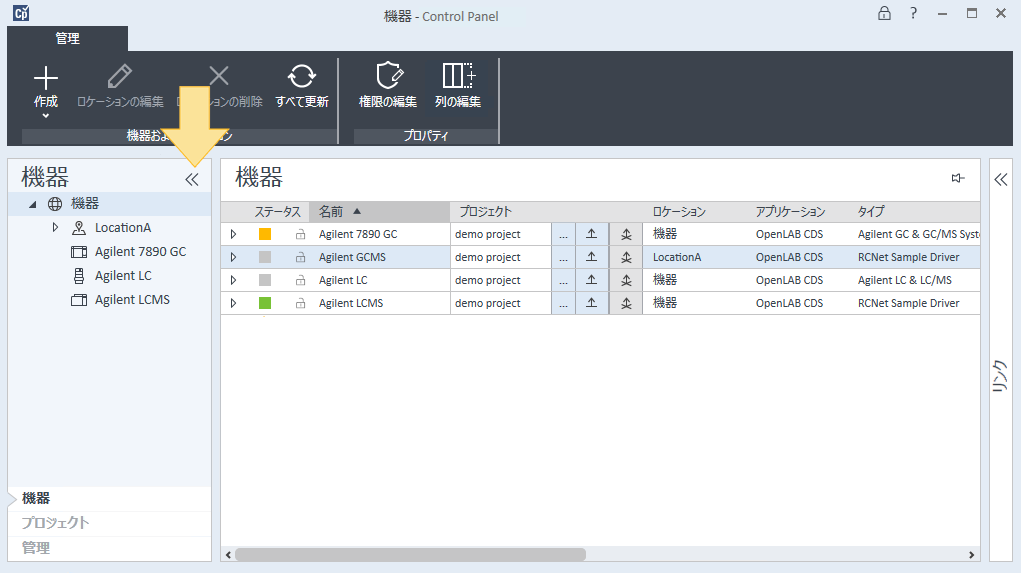Open 列の編集 column editor icon
Screen dimensions: 1021x573
pos(458,76)
